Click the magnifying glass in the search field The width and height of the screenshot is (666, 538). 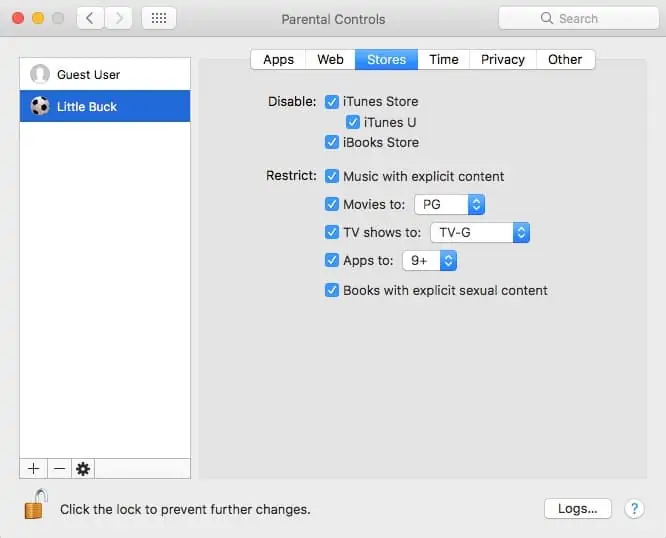[547, 18]
